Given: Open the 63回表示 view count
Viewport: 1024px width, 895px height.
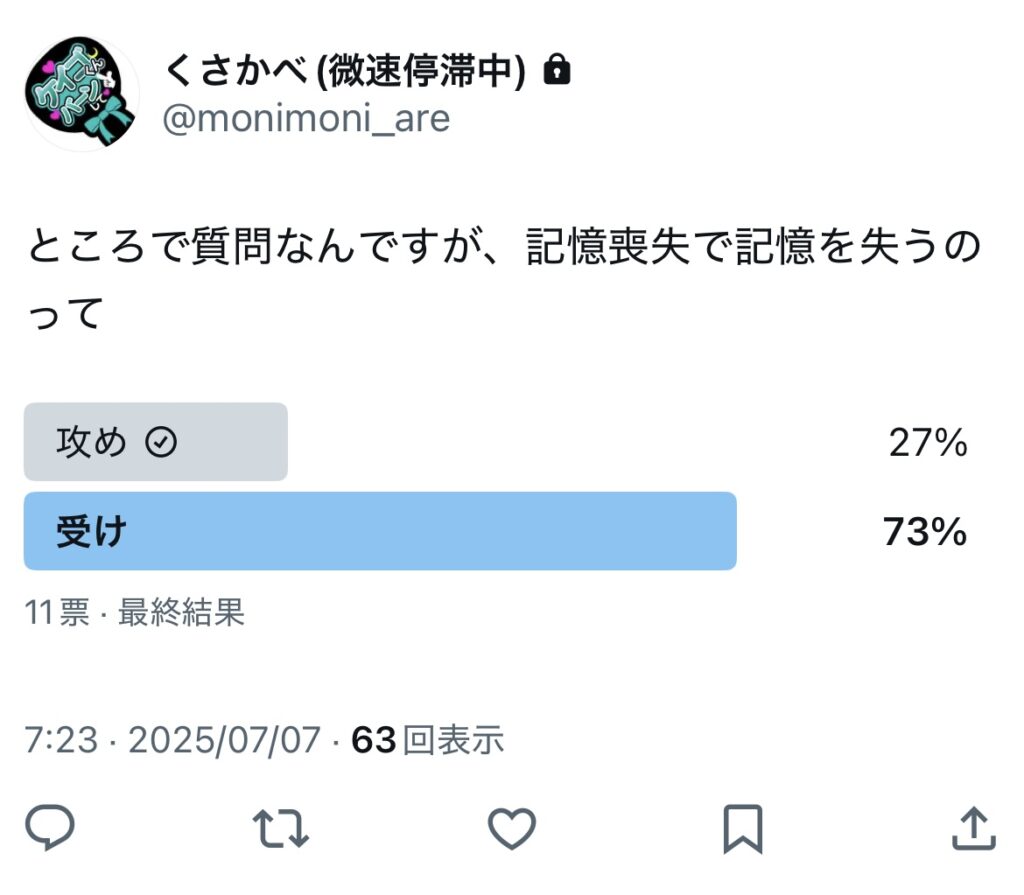Looking at the screenshot, I should (428, 740).
